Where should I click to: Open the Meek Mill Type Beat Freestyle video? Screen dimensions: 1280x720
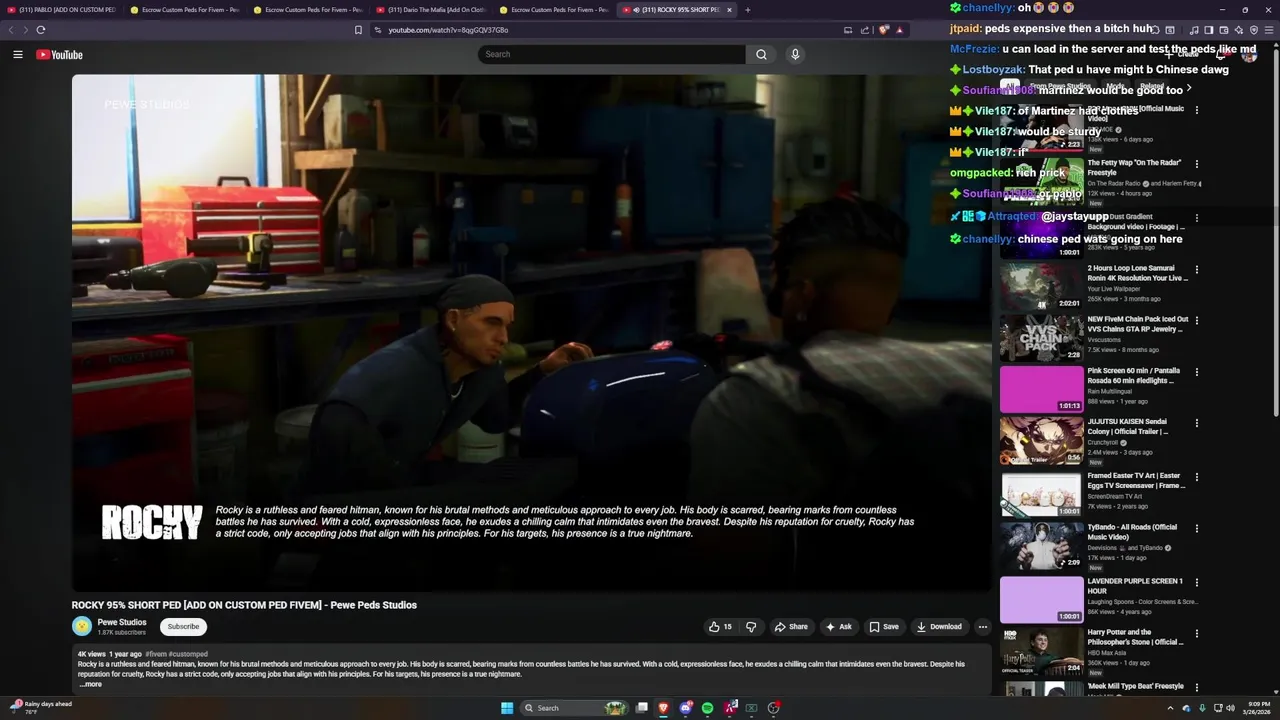click(x=1136, y=687)
